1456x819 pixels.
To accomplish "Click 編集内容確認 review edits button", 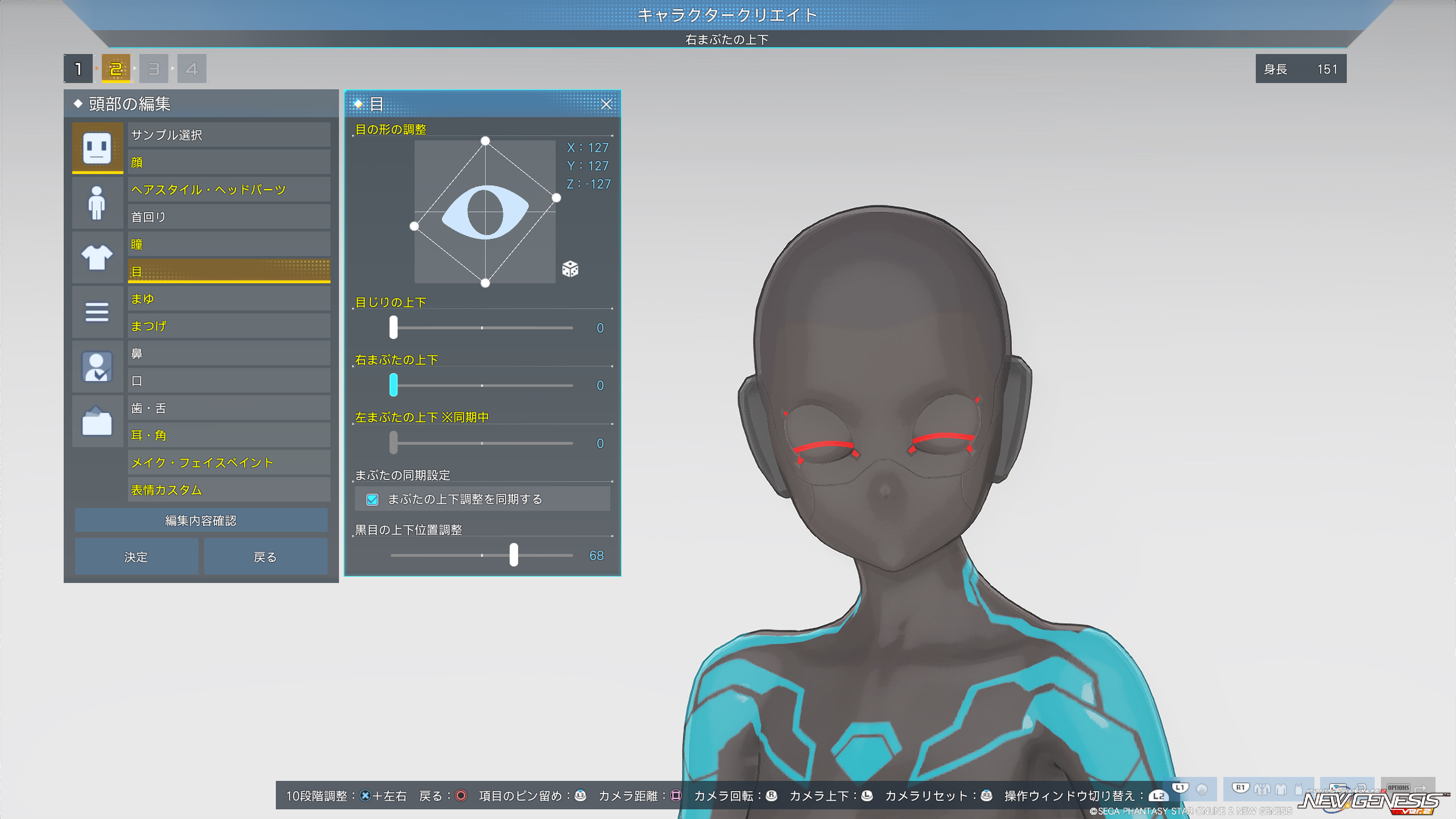I will [201, 521].
